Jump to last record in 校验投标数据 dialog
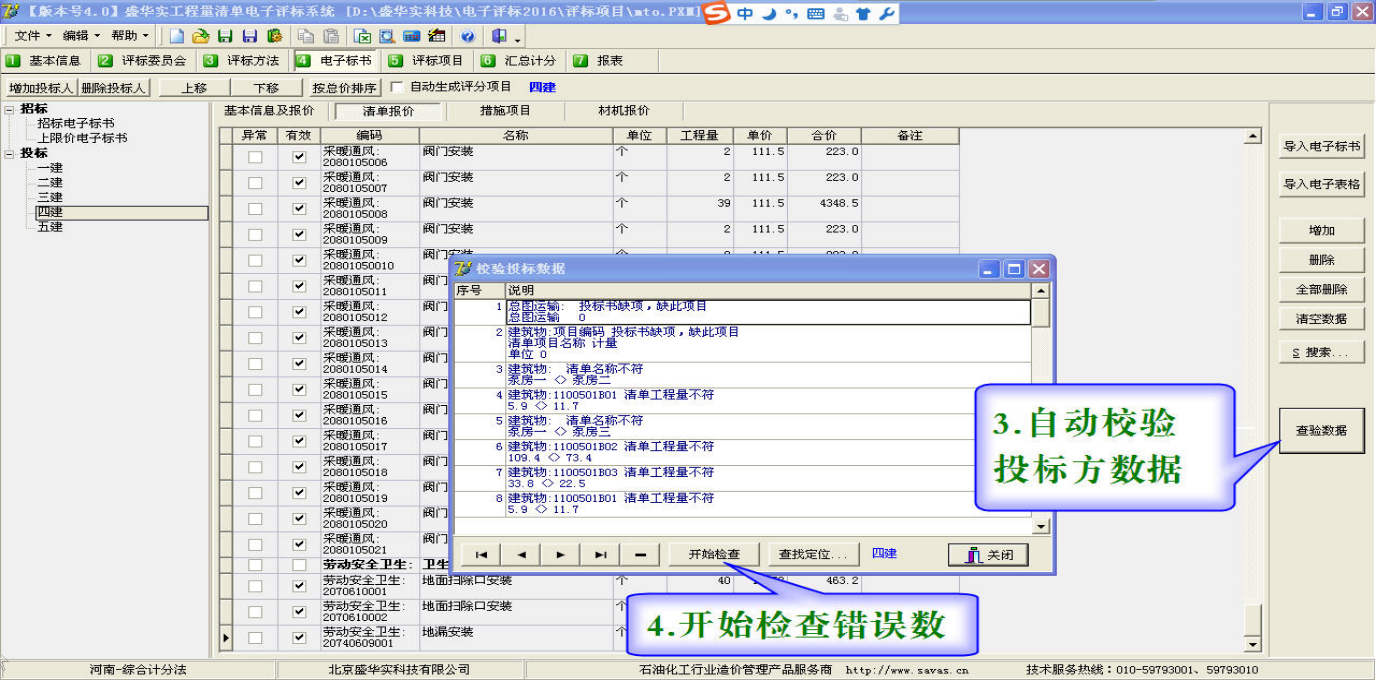Viewport: 1376px width, 680px height. (600, 554)
